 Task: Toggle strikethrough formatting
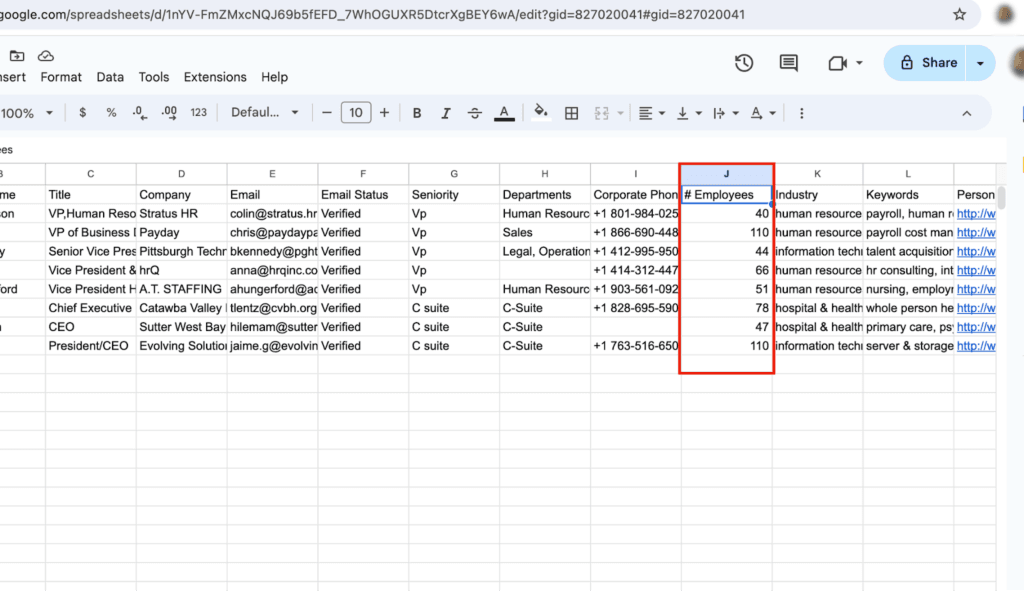(474, 113)
